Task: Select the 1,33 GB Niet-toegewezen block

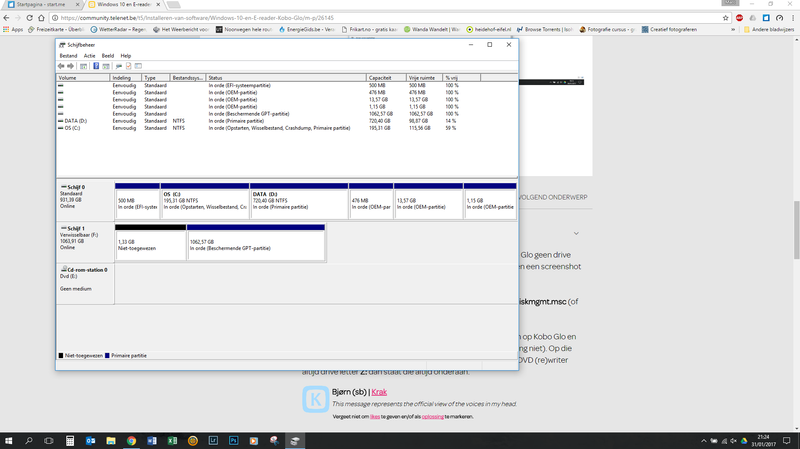Action: coord(150,245)
